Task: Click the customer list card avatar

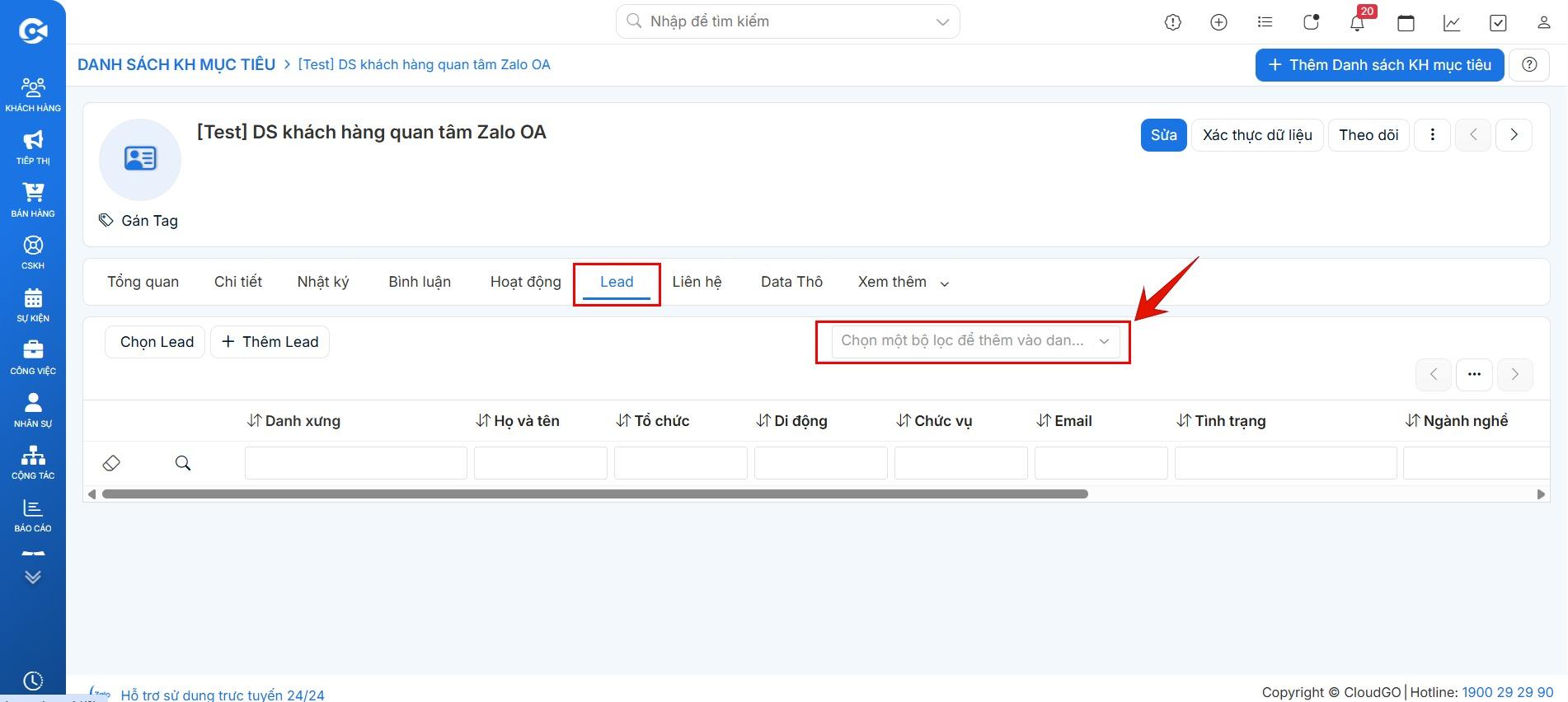Action: coord(140,159)
